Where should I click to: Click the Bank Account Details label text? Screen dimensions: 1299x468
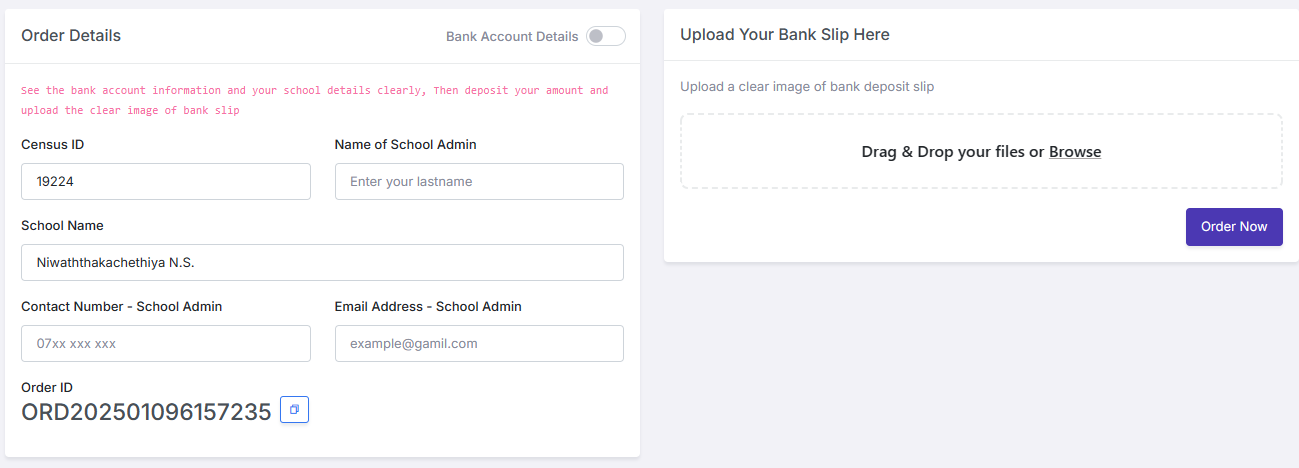(512, 36)
